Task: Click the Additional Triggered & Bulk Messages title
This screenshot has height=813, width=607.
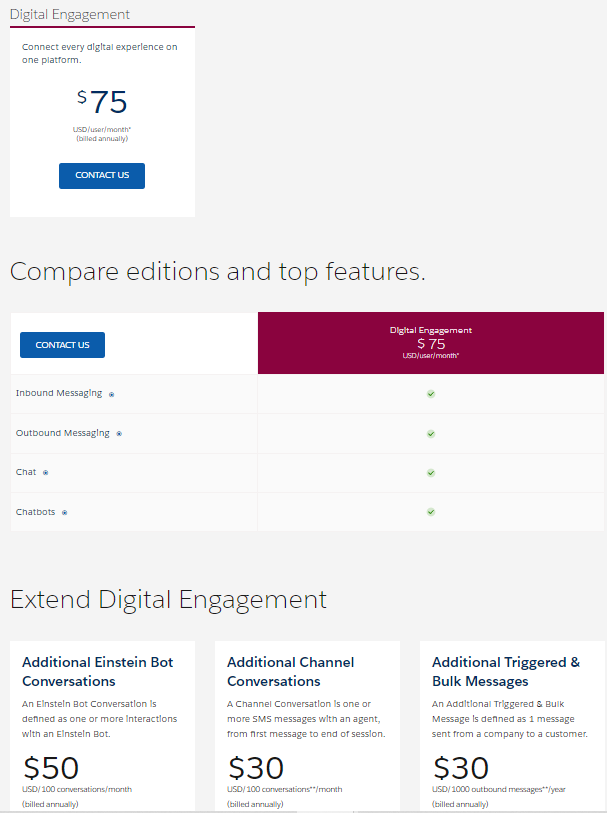Action: (506, 671)
